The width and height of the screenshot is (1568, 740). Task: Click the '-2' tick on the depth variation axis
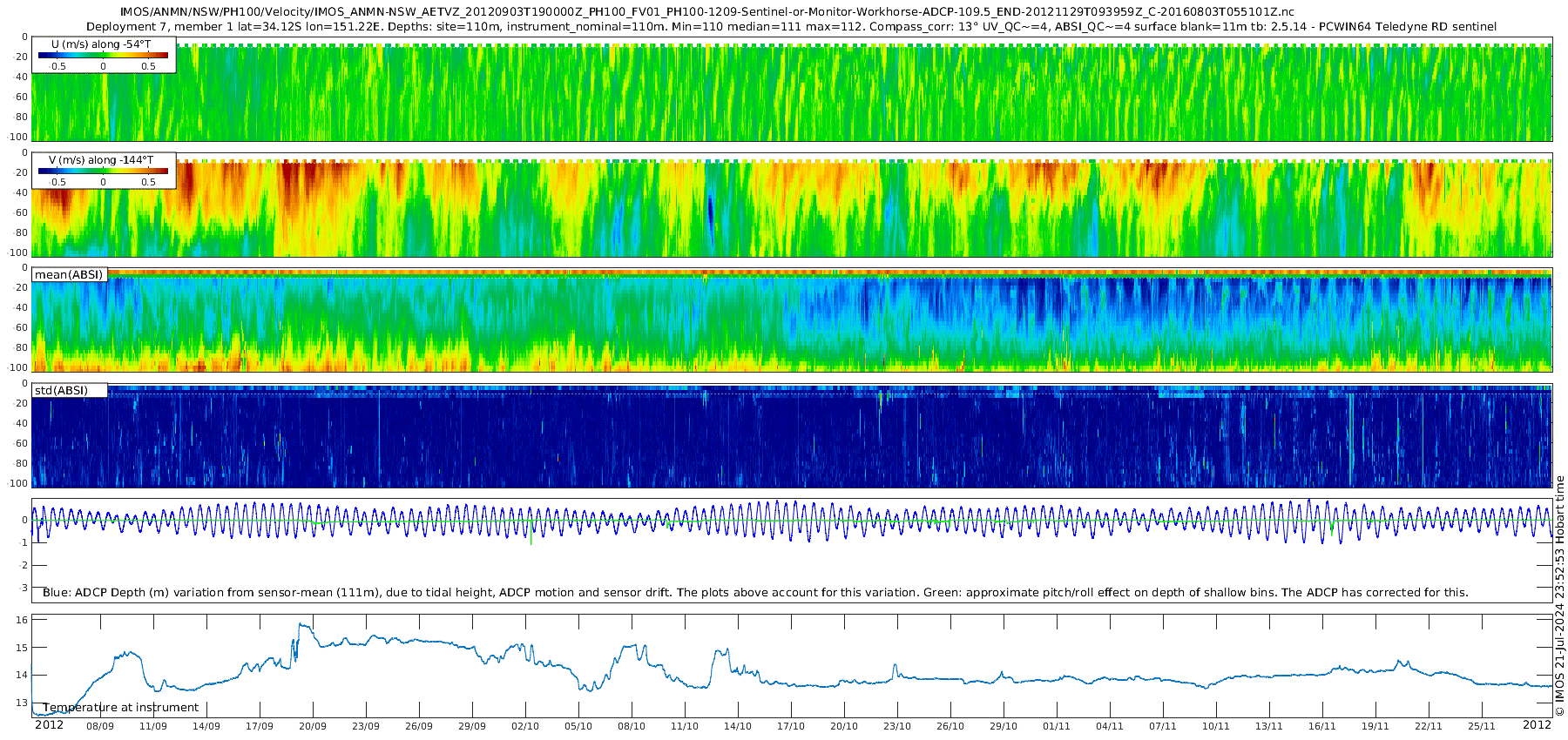(x=24, y=566)
